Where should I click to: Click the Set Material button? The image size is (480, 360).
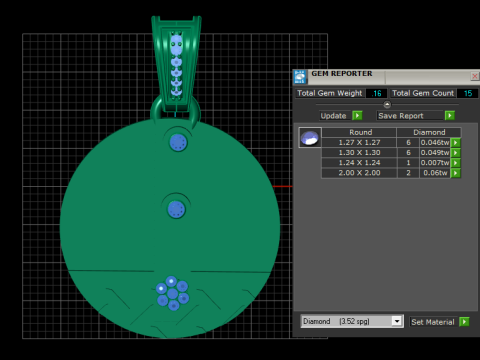click(433, 322)
